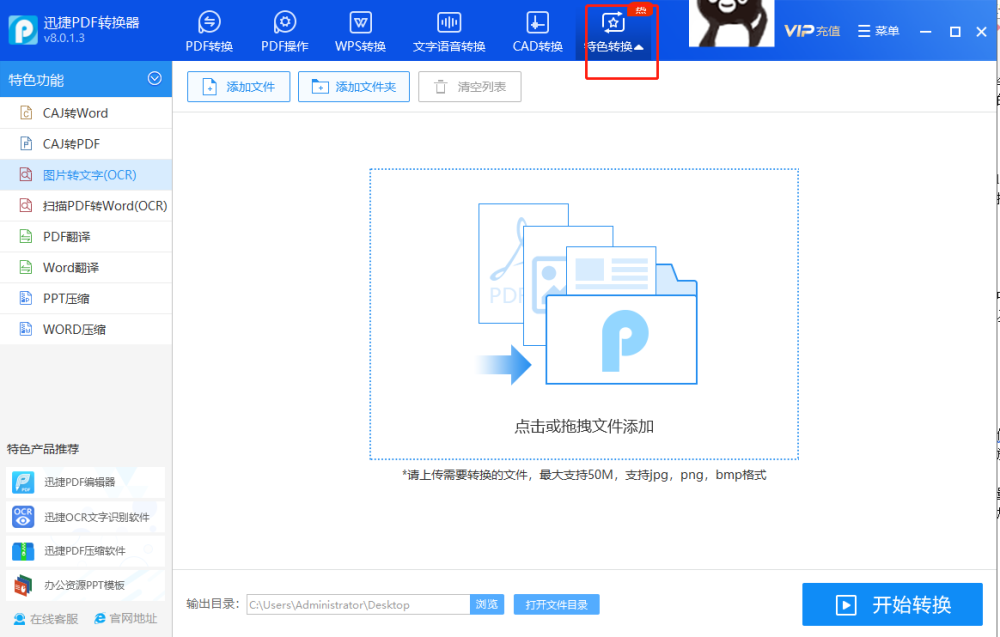Click the 文字语音转换 waveform icon
The image size is (1000, 637).
coord(449,23)
